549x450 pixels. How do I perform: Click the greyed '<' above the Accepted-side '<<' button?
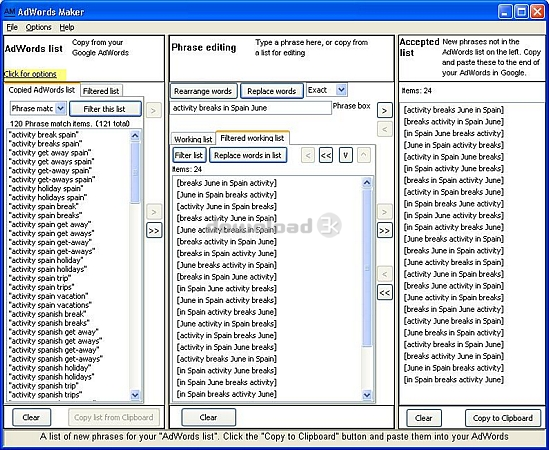tap(384, 274)
